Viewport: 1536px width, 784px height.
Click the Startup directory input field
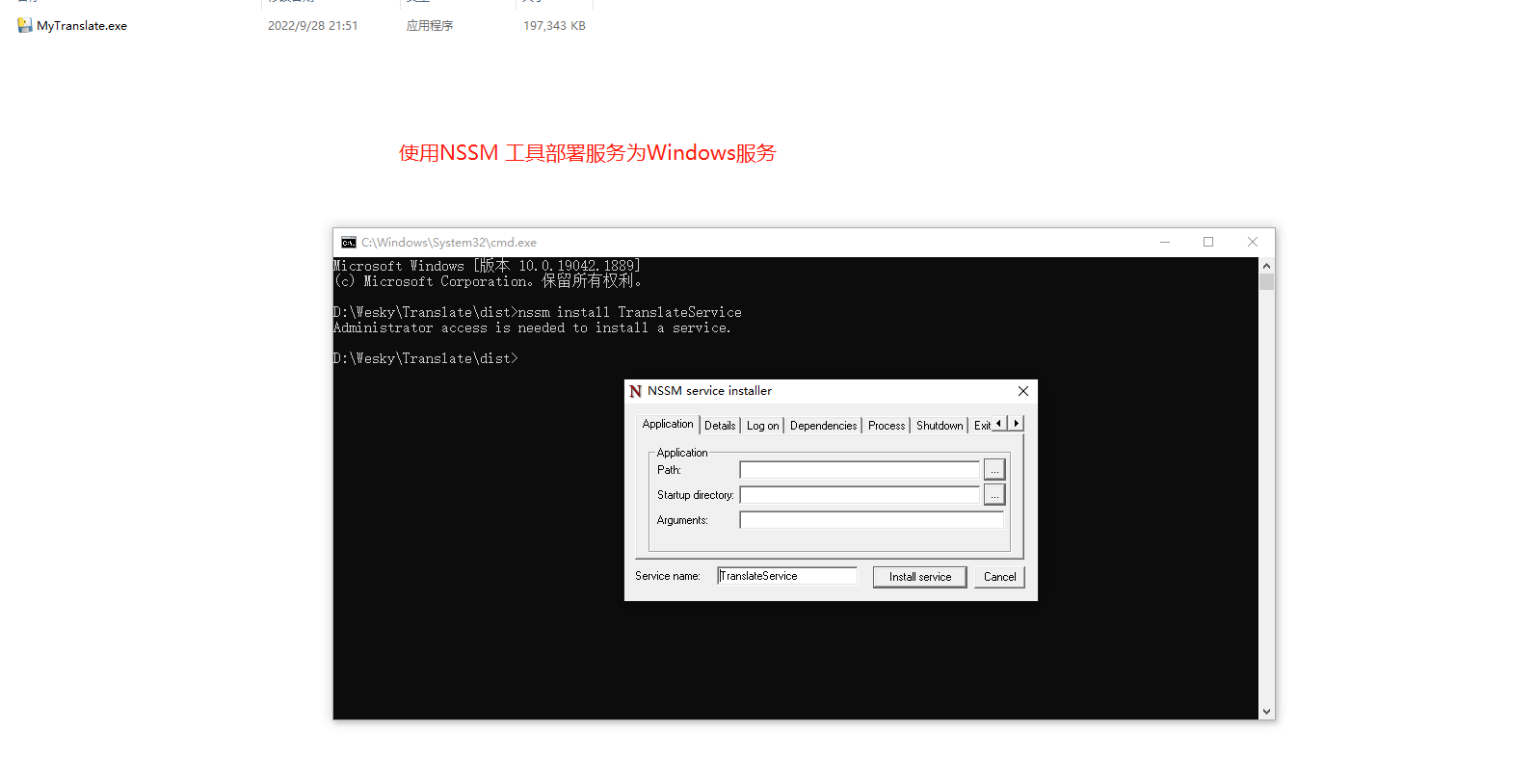pos(860,495)
